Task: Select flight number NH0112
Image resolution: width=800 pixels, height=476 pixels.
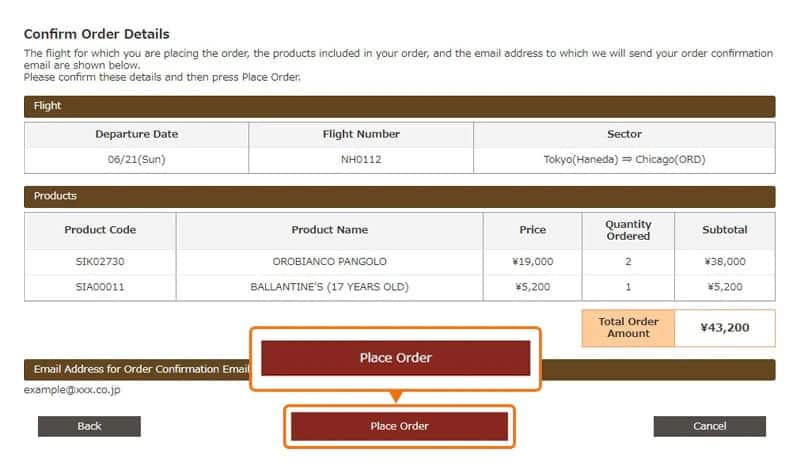Action: point(361,160)
